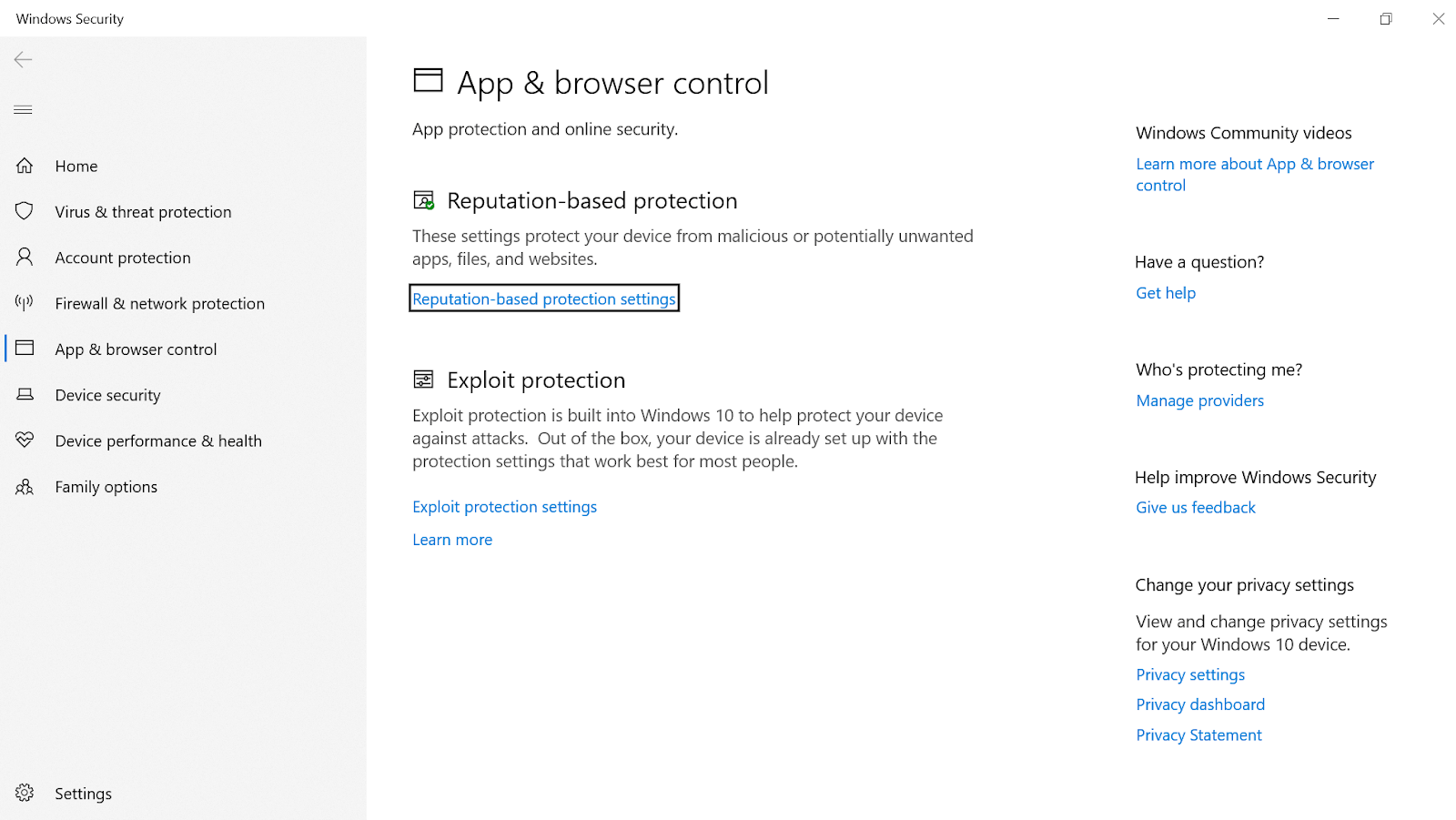The image size is (1456, 820).
Task: Click the Home icon in the sidebar
Action: coord(25,166)
